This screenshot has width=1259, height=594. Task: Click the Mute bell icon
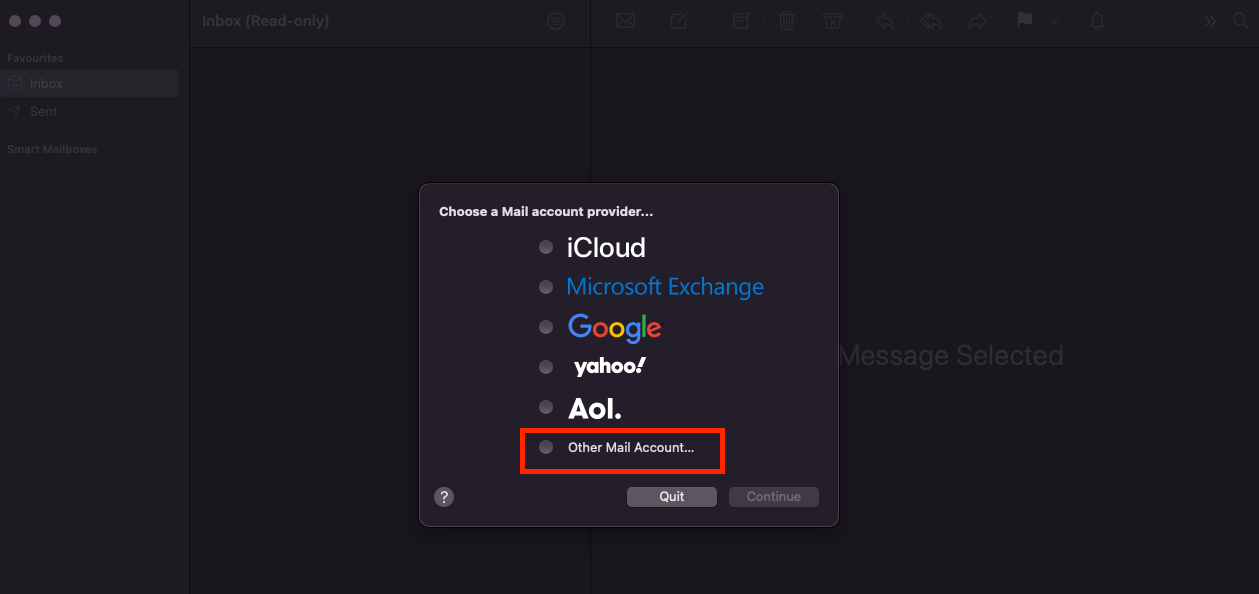pos(1096,20)
